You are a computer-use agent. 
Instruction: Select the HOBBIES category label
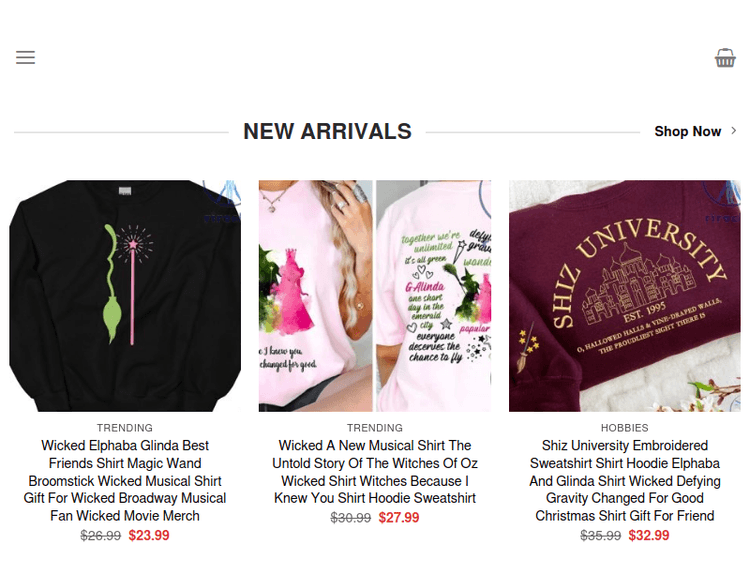625,428
